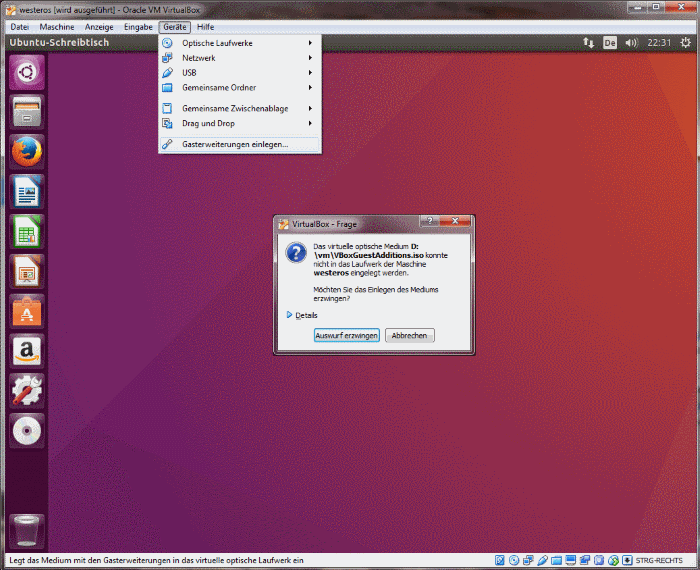
Task: Expand Gemeinsame Zwischenablage submenu
Action: (240, 108)
